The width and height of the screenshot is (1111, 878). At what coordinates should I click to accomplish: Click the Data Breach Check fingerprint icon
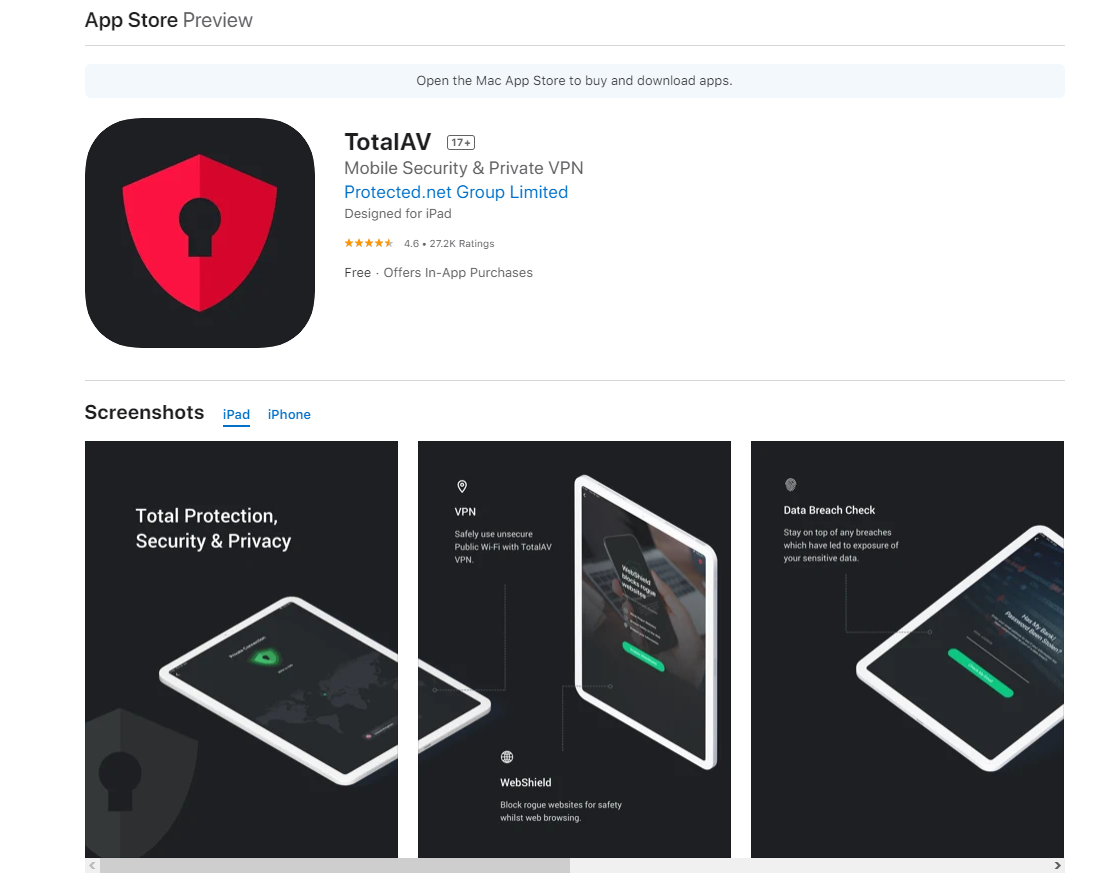pyautogui.click(x=791, y=485)
